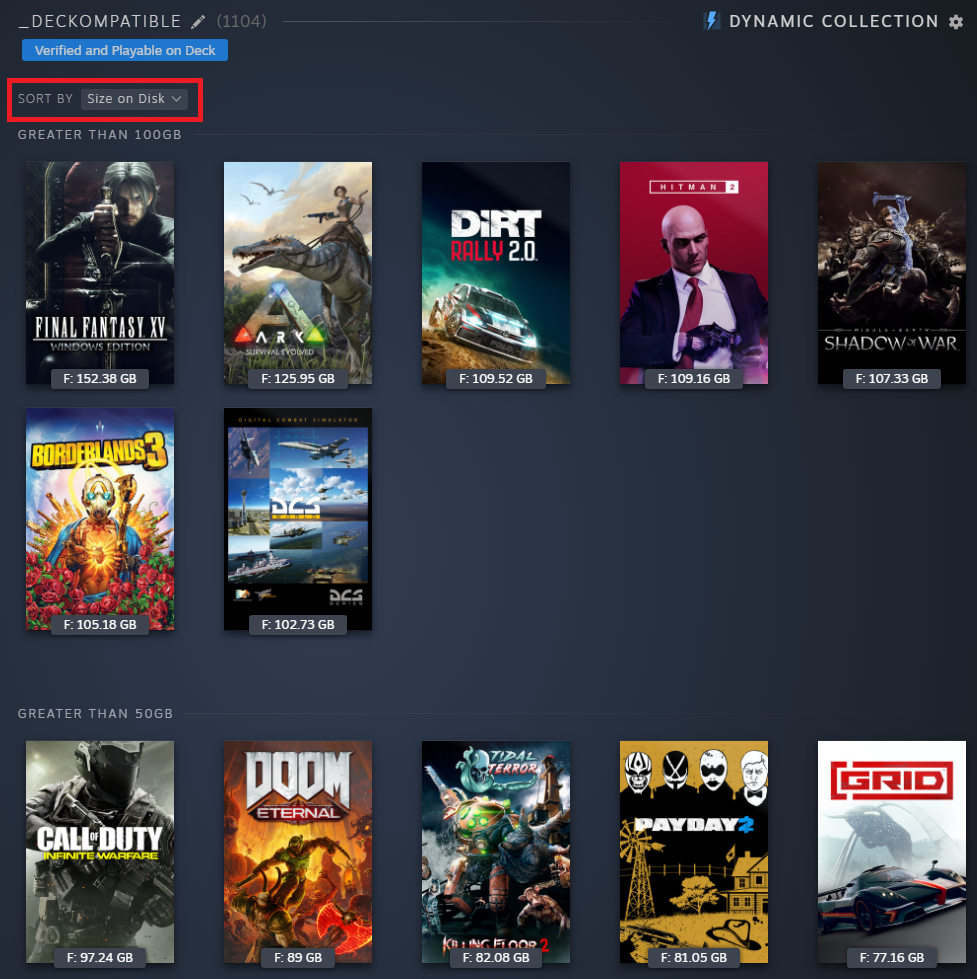Screen dimensions: 977x979
Task: Open the PAYDAY 2 game cover
Action: click(694, 852)
